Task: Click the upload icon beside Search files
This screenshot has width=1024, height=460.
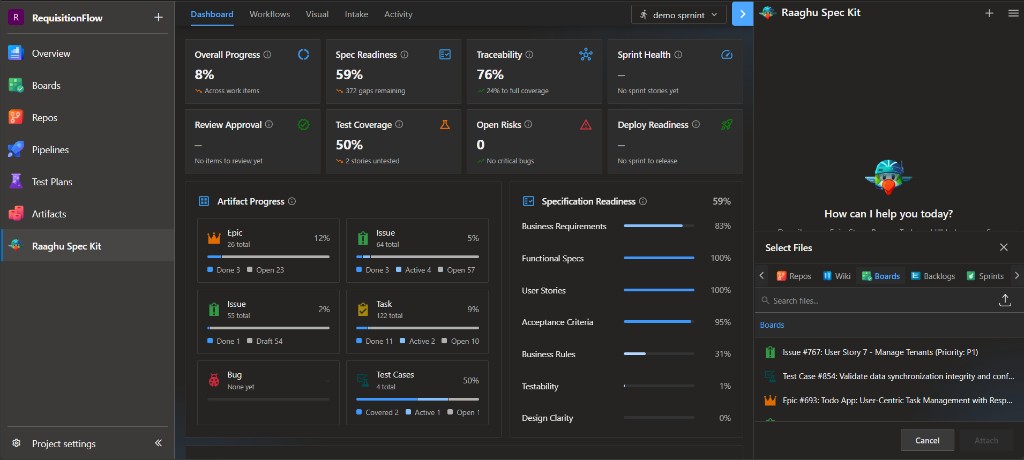Action: 1004,300
